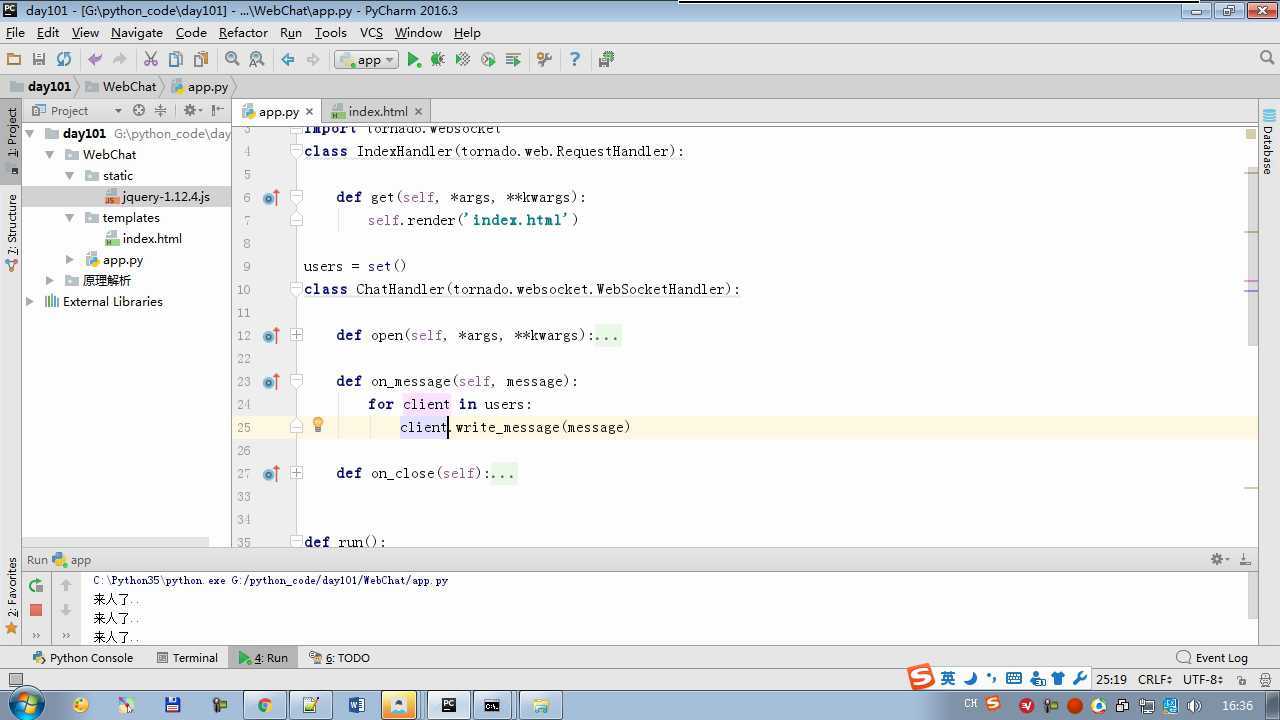
Task: Open the 6: TODO tool window
Action: 340,658
